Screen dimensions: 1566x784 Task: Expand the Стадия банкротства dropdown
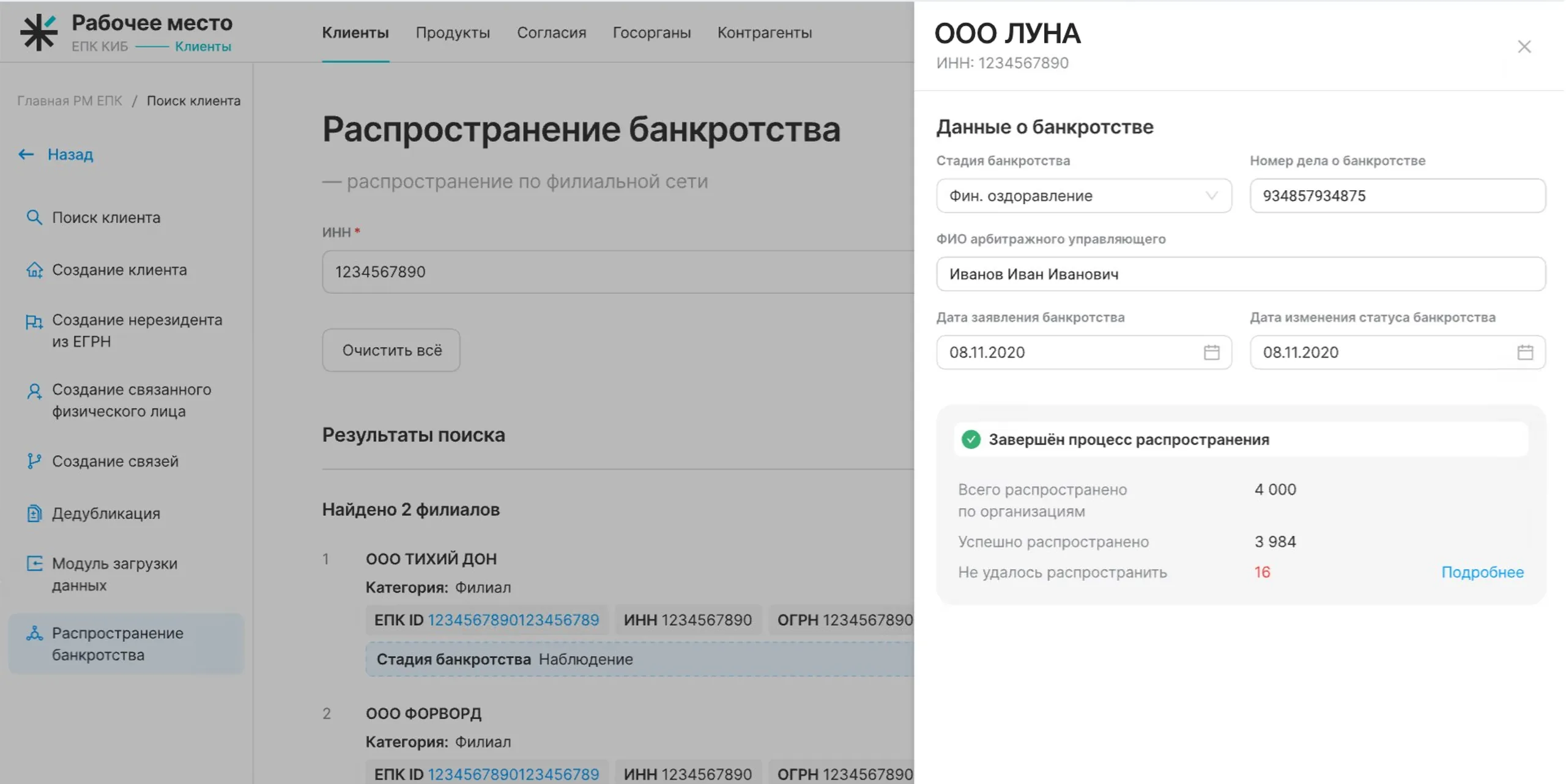tap(1084, 196)
